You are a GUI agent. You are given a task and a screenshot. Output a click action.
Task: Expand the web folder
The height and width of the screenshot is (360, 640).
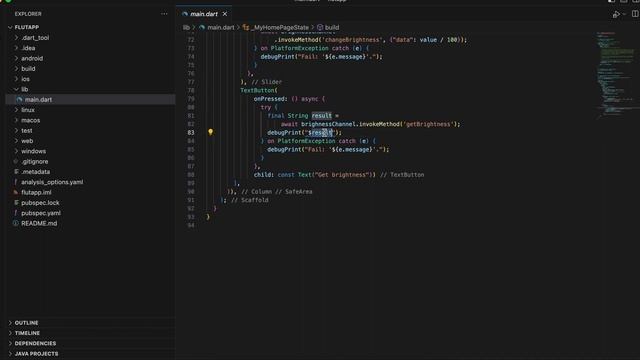click(27, 141)
